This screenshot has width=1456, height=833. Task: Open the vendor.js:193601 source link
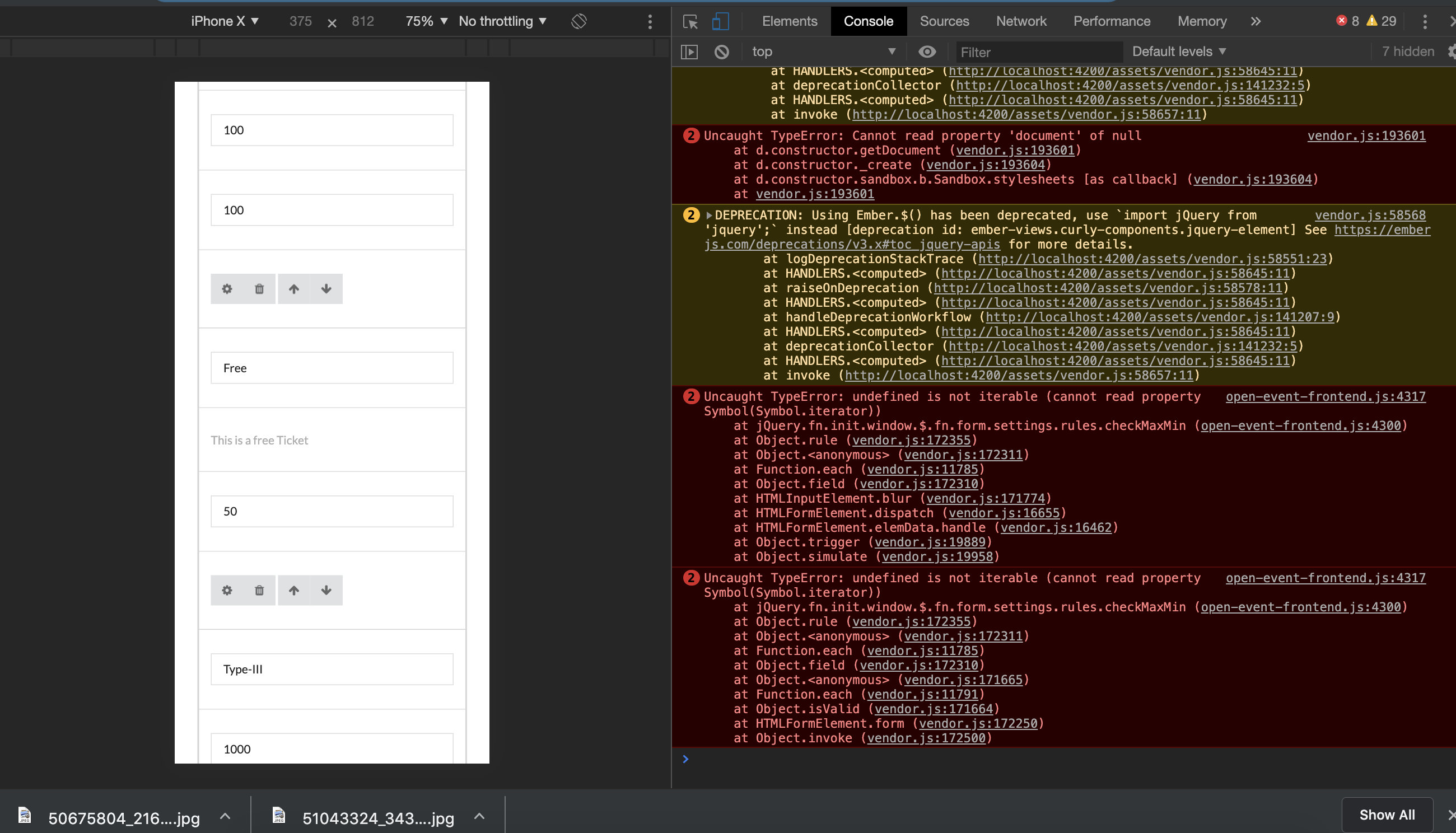pyautogui.click(x=1366, y=135)
